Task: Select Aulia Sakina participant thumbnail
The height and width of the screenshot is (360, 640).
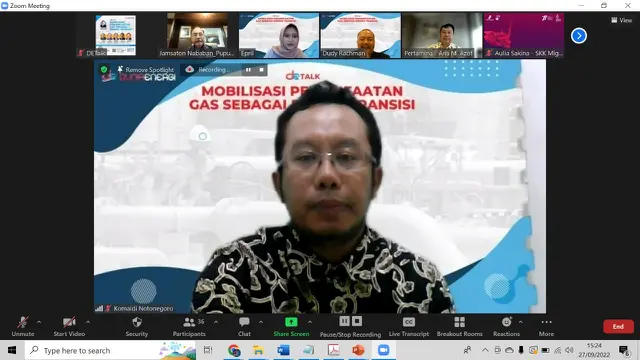Action: click(x=524, y=35)
